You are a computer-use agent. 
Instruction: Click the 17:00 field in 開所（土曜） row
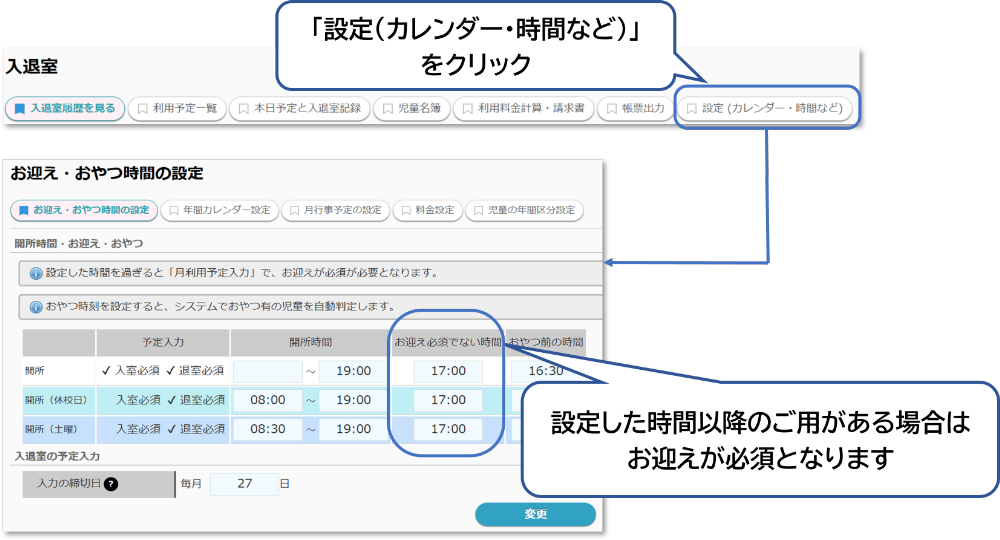(448, 428)
